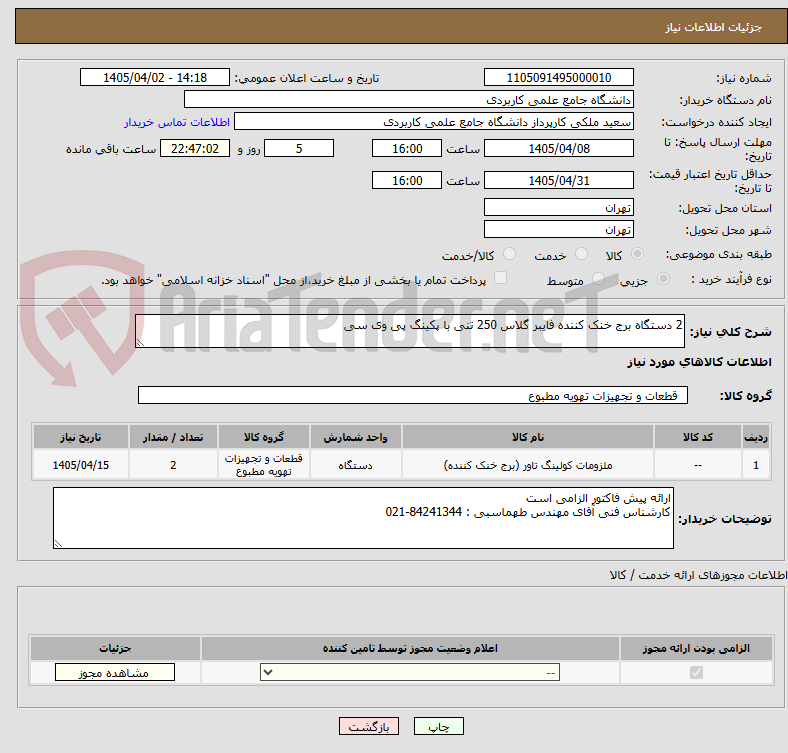Click the request creator name field

coord(434,122)
